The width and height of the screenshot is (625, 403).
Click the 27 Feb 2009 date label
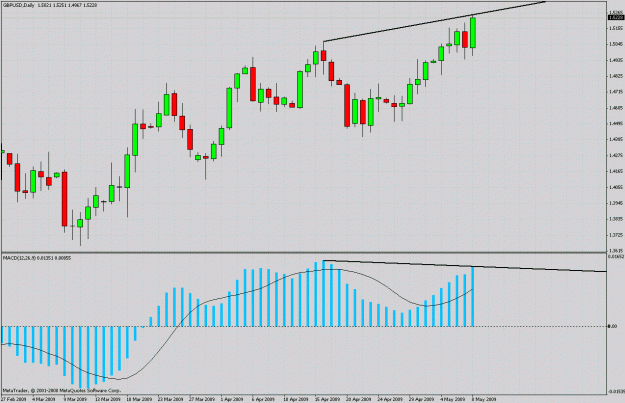tap(14, 399)
